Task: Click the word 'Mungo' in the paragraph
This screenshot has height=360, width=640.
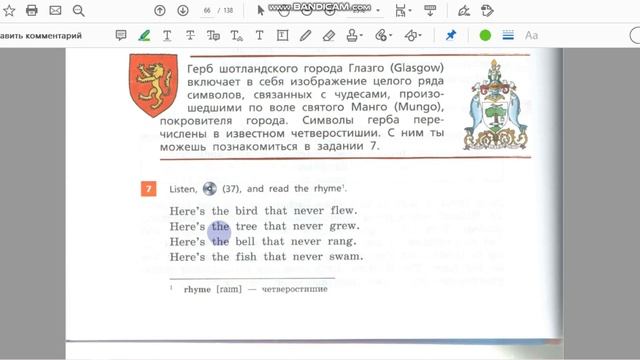Action: coord(418,107)
